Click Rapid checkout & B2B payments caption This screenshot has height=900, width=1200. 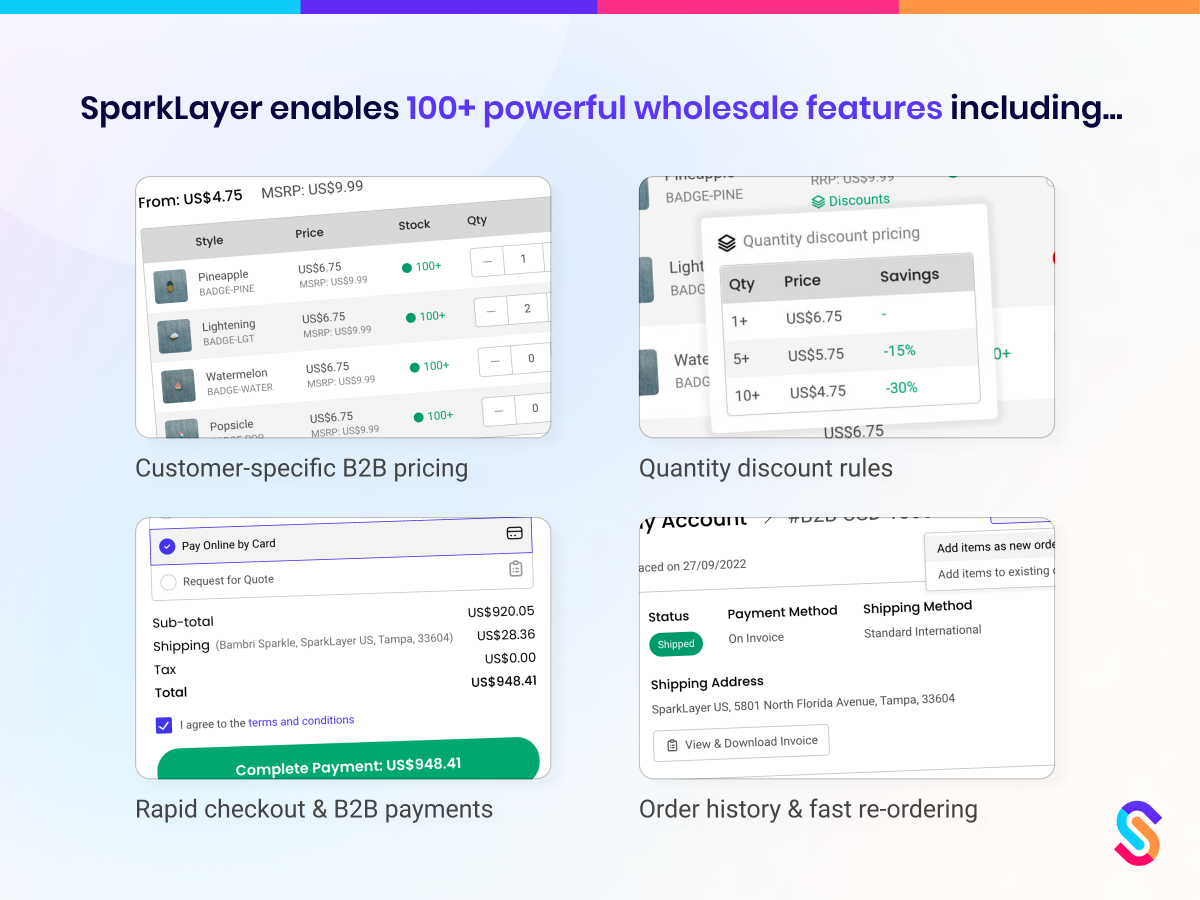314,809
